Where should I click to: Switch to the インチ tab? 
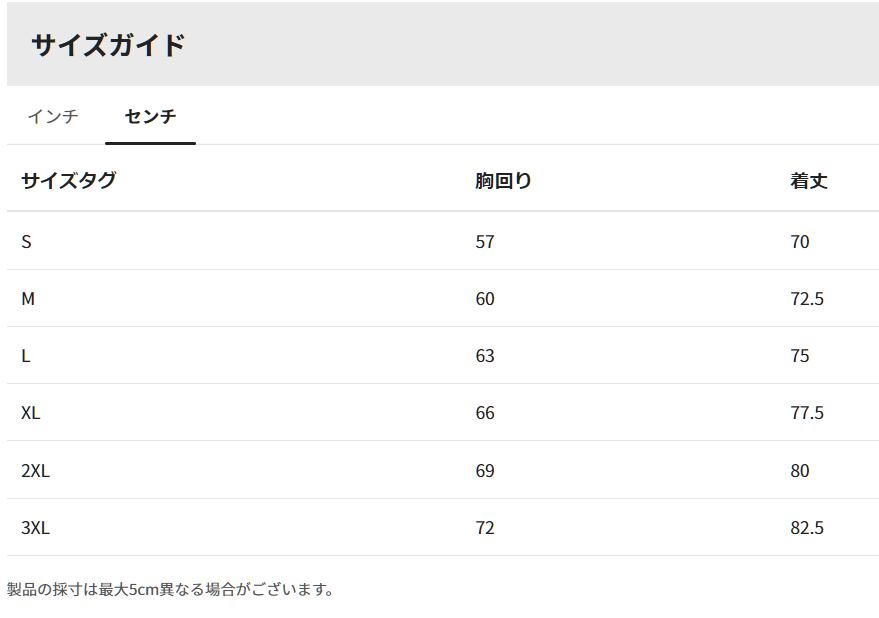tap(53, 116)
